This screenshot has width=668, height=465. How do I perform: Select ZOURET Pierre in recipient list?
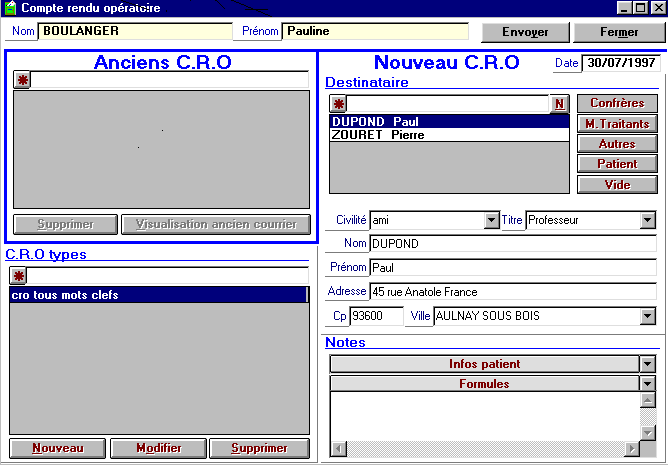449,135
